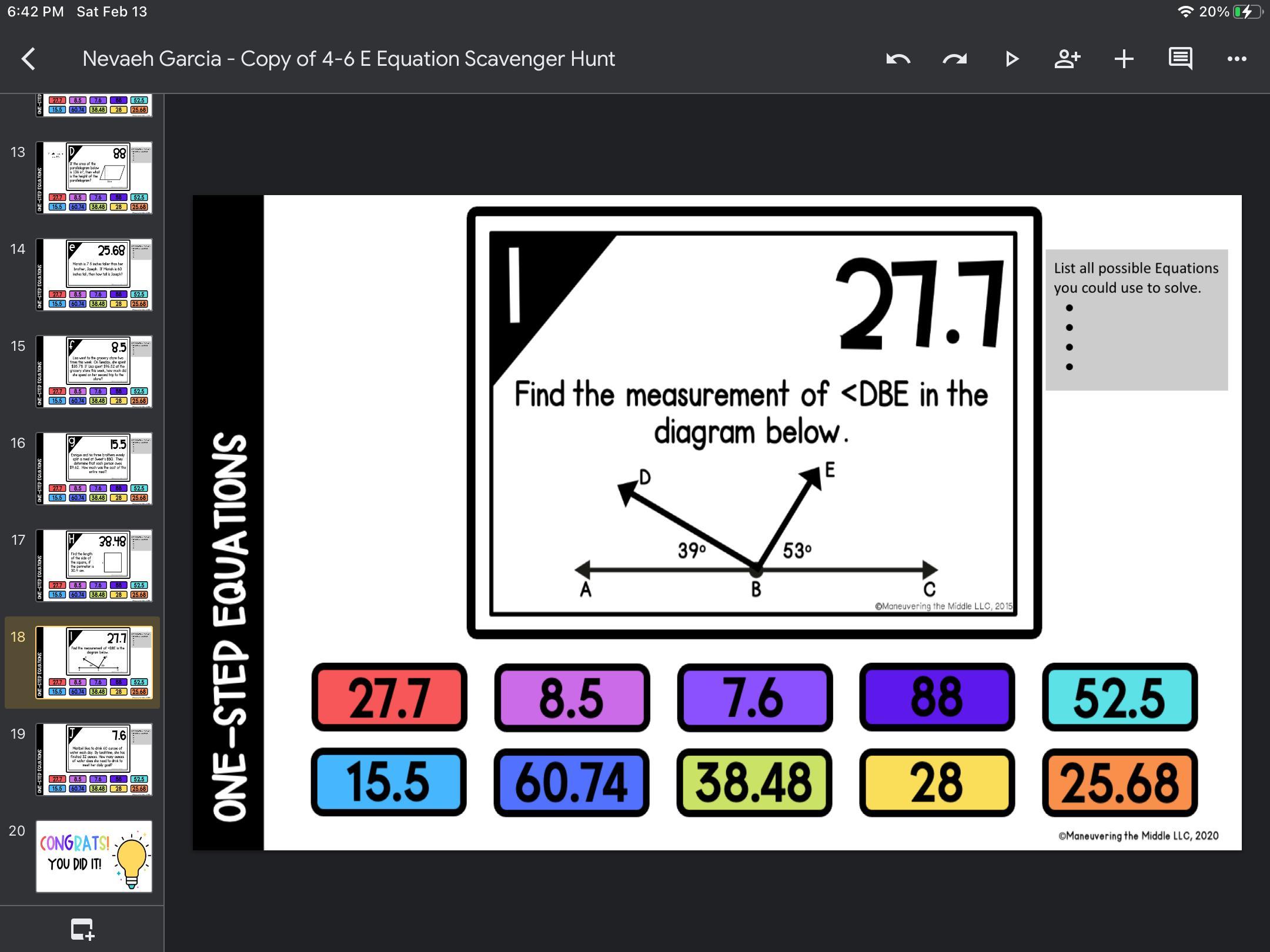Select slide 13 thumbnail in filmstrip

tap(94, 177)
